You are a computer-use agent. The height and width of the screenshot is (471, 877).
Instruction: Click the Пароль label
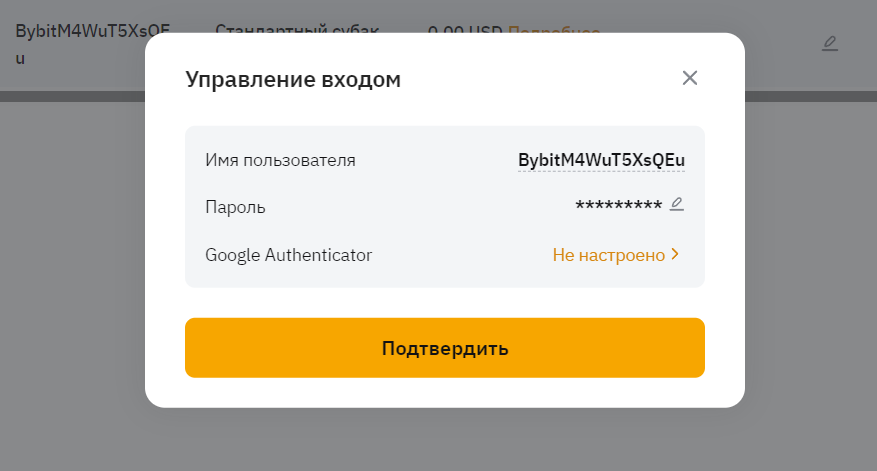[235, 207]
